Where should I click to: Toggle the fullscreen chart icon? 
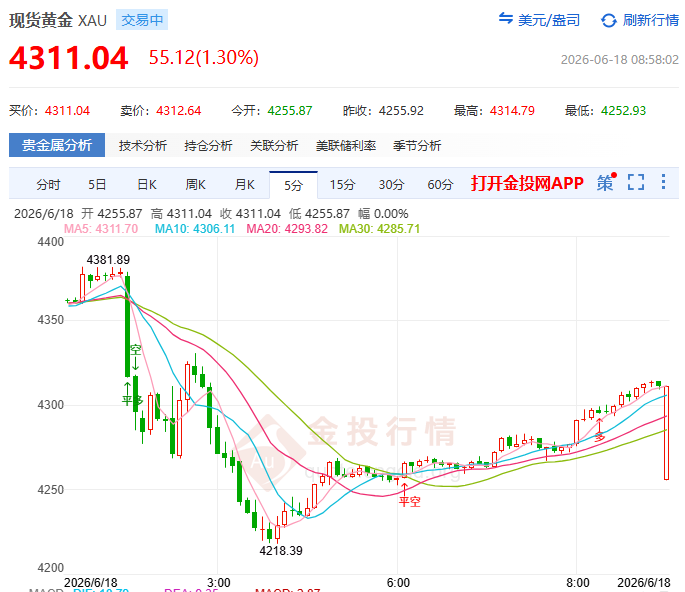click(x=636, y=182)
